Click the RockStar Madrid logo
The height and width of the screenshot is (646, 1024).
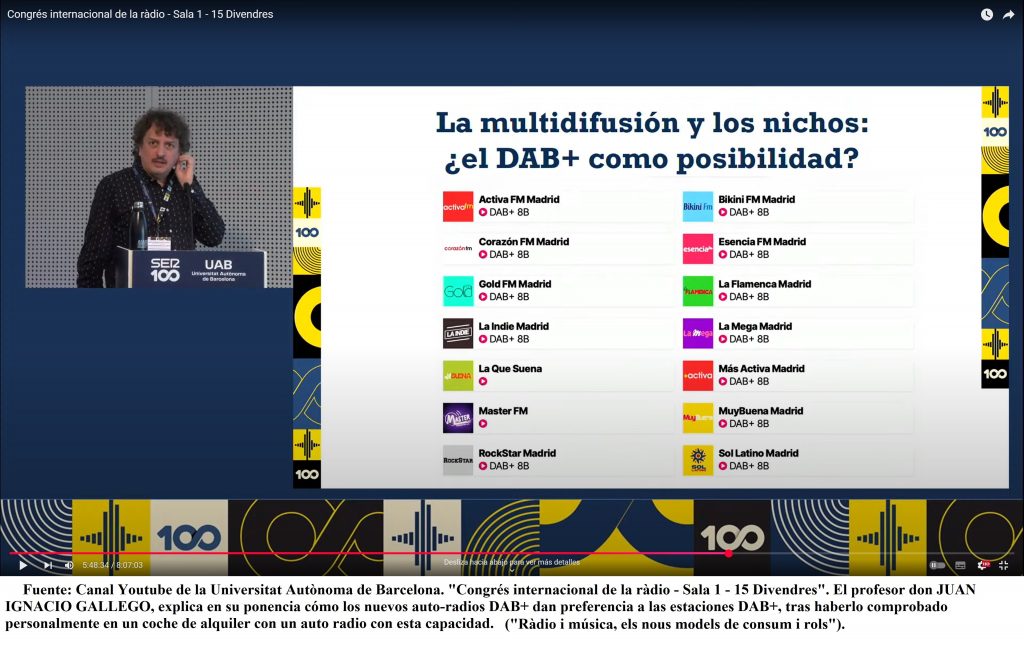(x=458, y=460)
